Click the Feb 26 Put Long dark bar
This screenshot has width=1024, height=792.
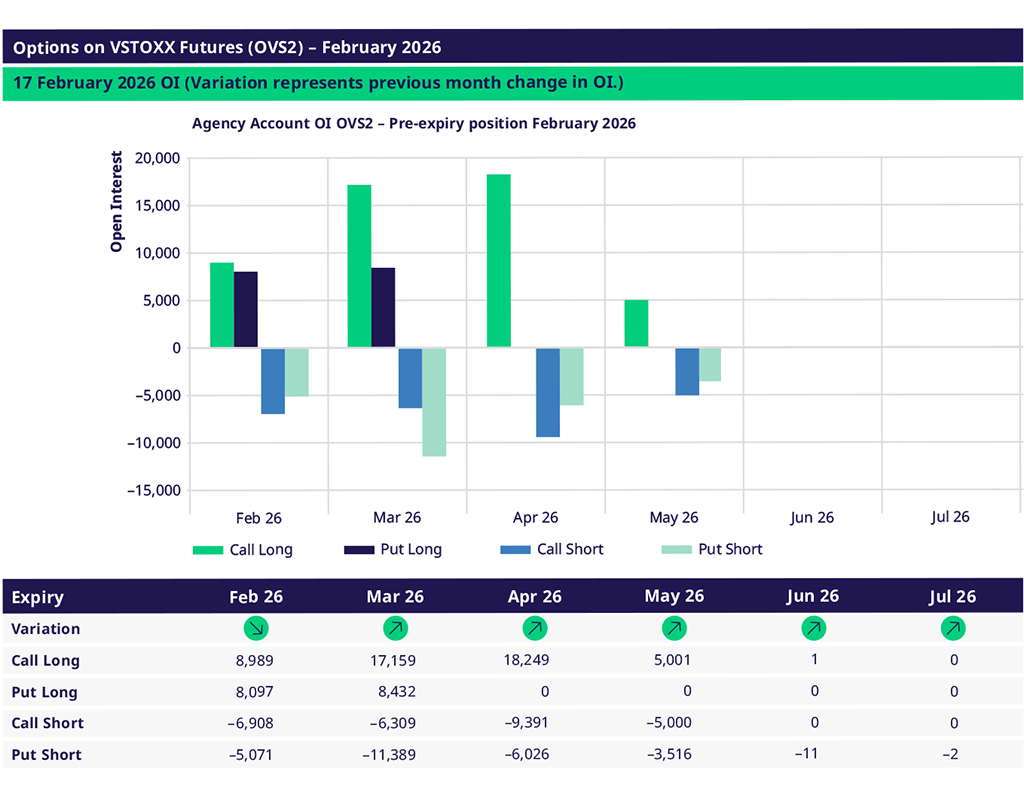pyautogui.click(x=246, y=310)
